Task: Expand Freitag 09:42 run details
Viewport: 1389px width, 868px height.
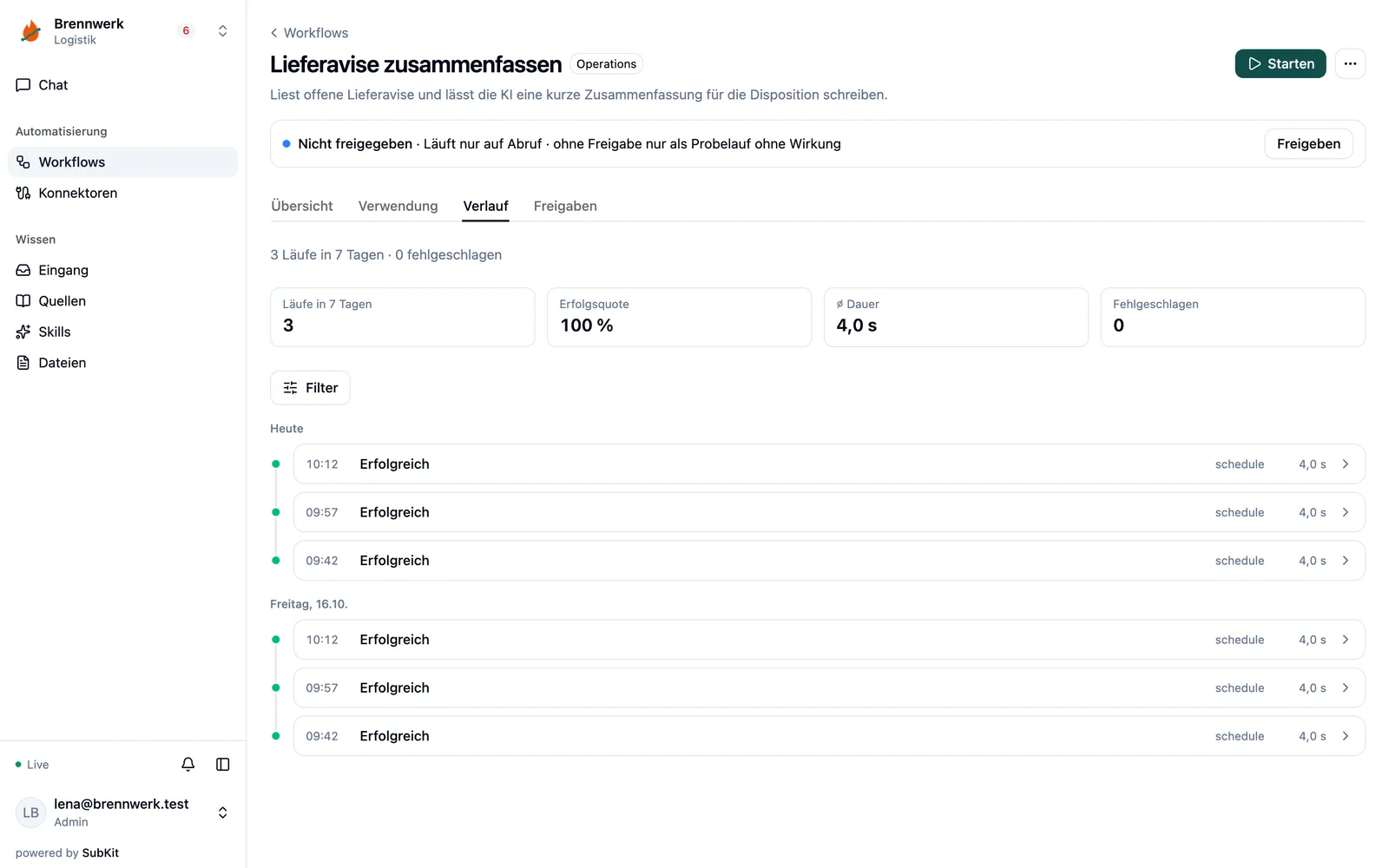Action: pos(829,736)
